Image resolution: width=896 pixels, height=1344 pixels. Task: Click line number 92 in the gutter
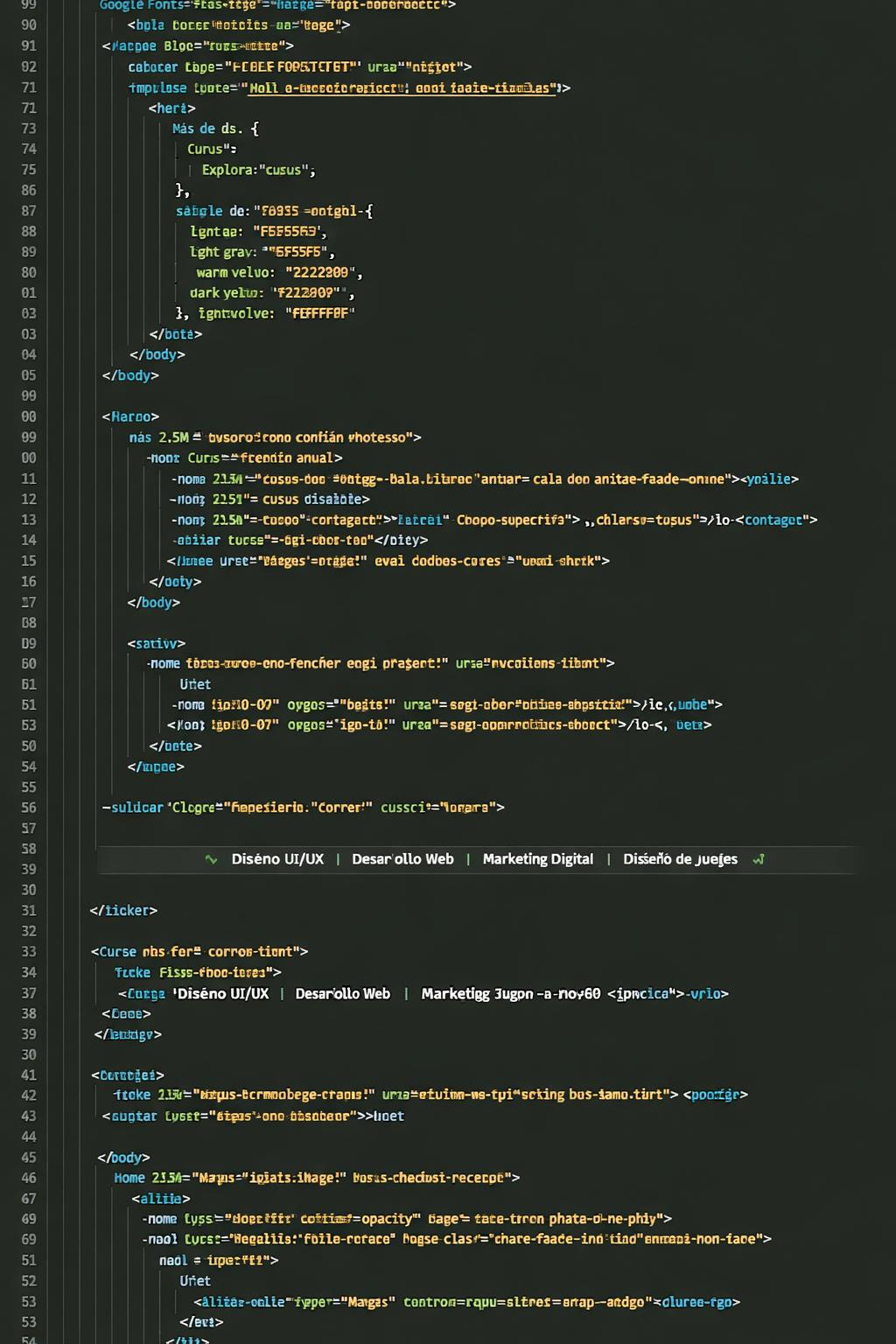click(x=29, y=66)
